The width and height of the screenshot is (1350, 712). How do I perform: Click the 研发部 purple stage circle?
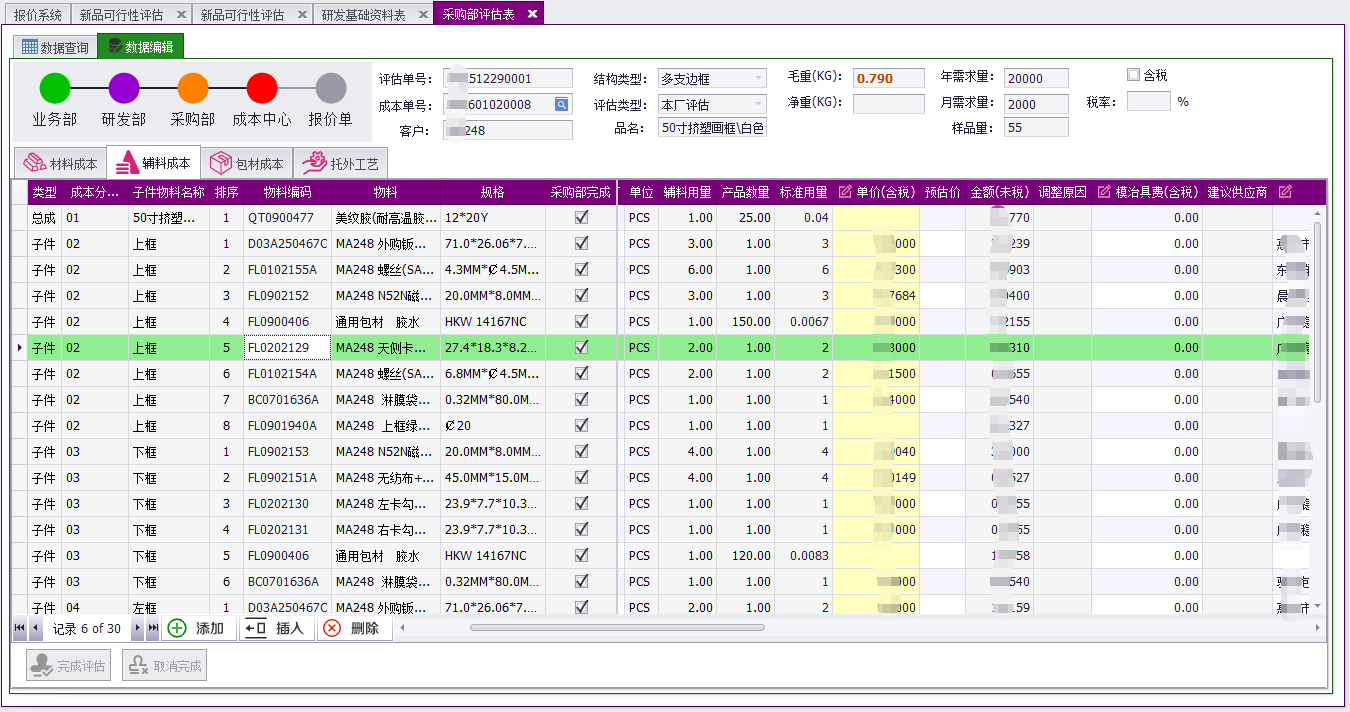124,89
